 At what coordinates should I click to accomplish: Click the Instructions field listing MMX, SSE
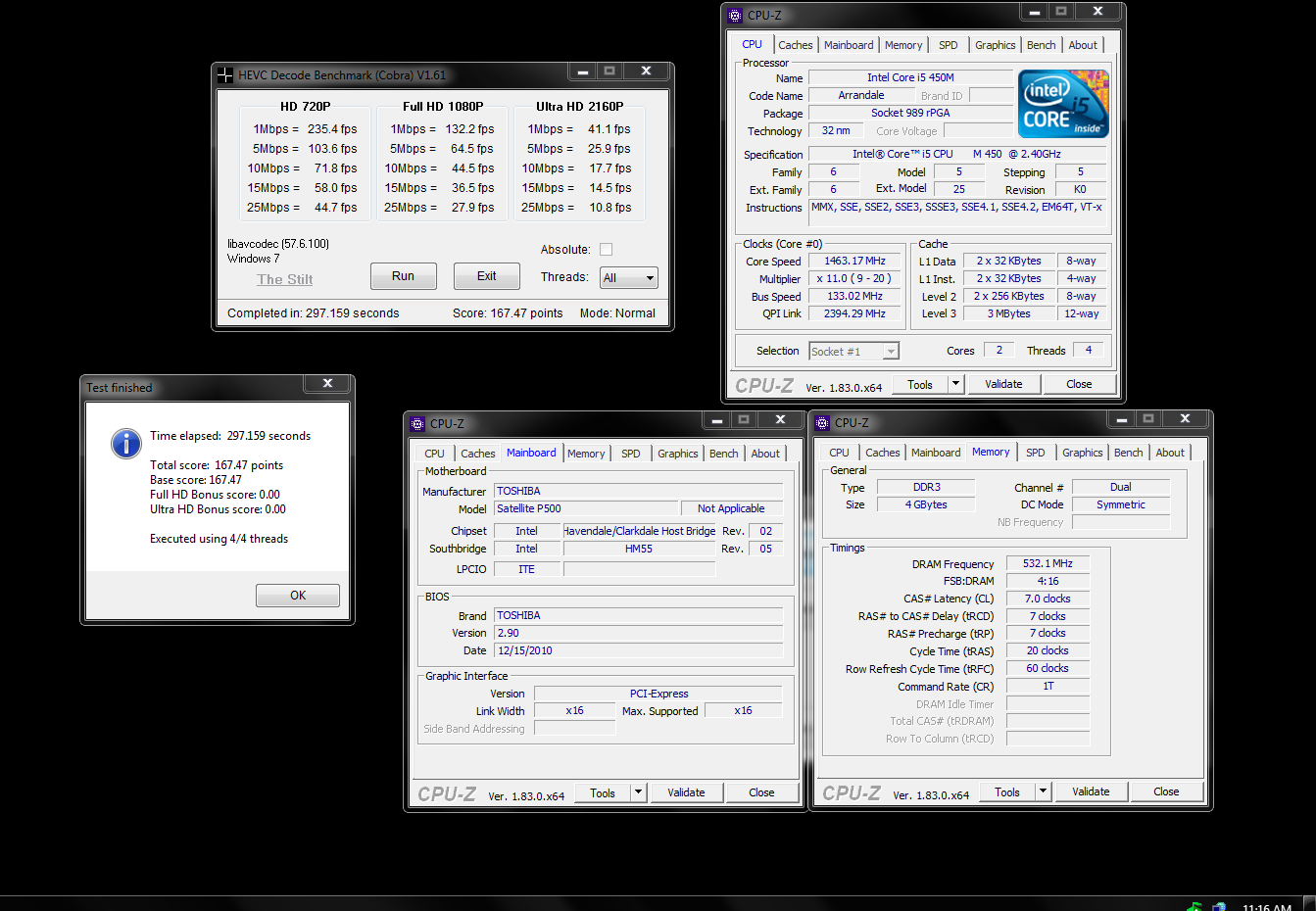(x=957, y=212)
